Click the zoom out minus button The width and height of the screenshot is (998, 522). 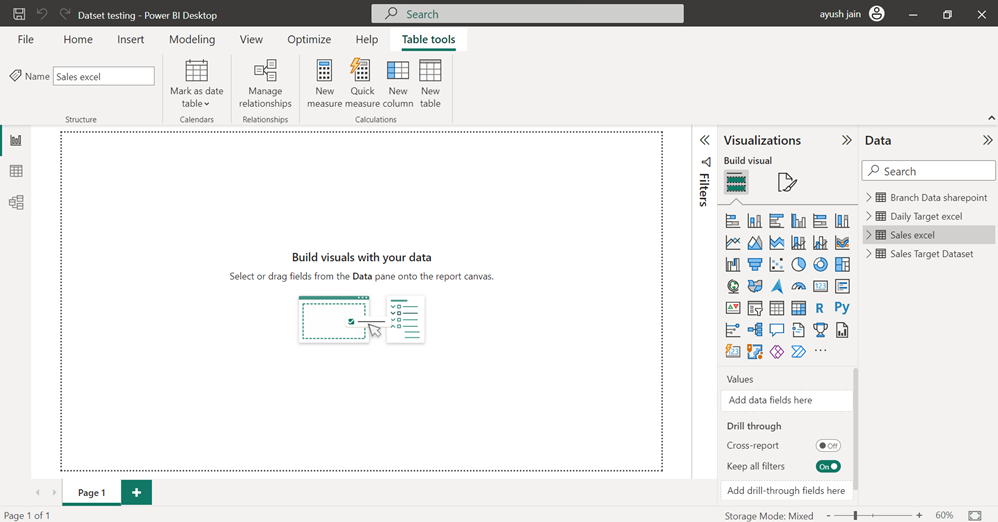click(x=828, y=515)
